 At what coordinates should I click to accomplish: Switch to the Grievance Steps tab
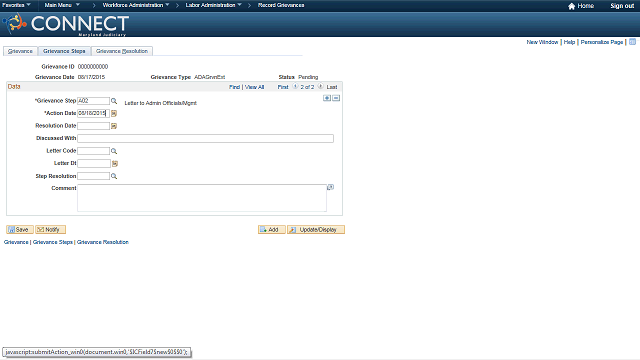point(64,51)
